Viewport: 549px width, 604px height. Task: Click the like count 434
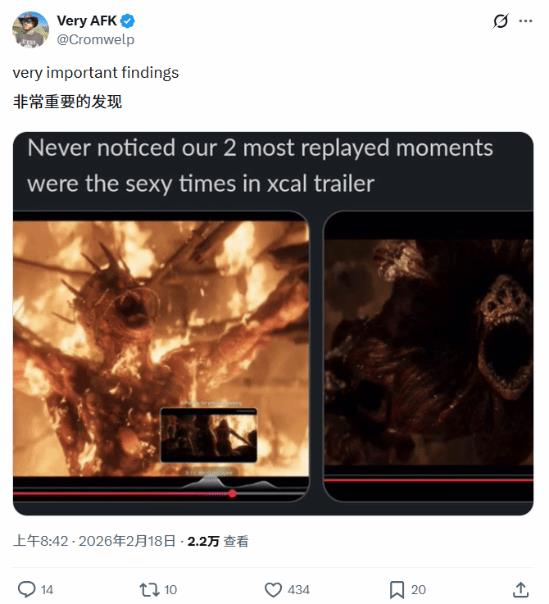coord(298,590)
